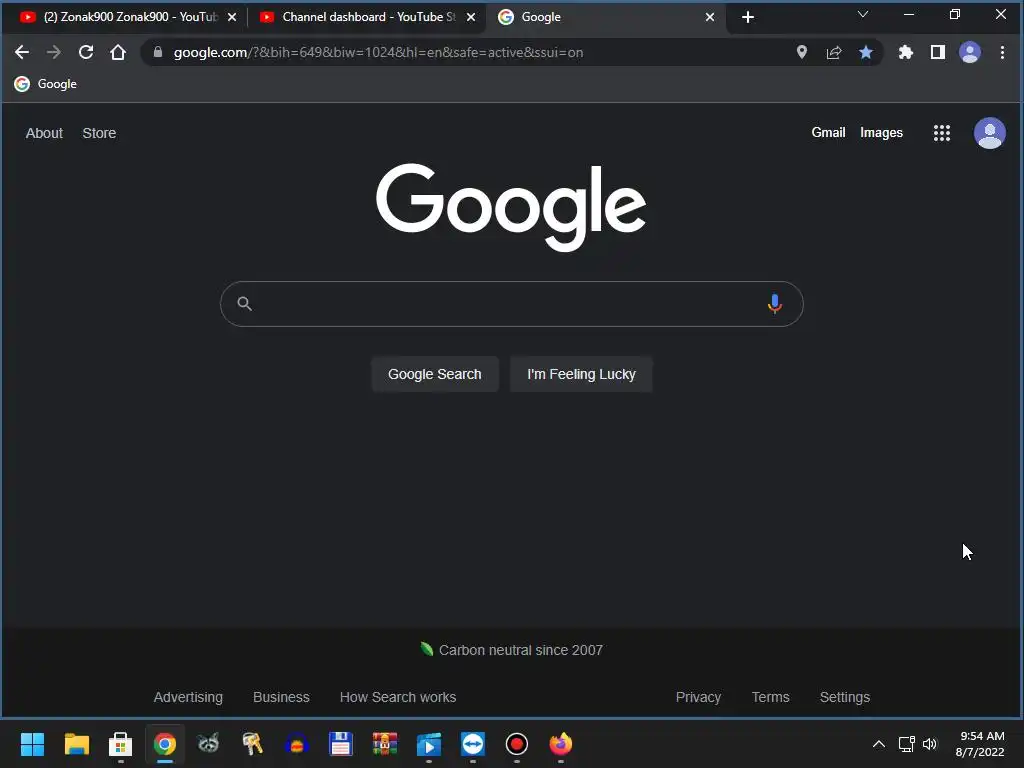Image resolution: width=1024 pixels, height=768 pixels.
Task: Open the Advertising footer link
Action: 188,697
